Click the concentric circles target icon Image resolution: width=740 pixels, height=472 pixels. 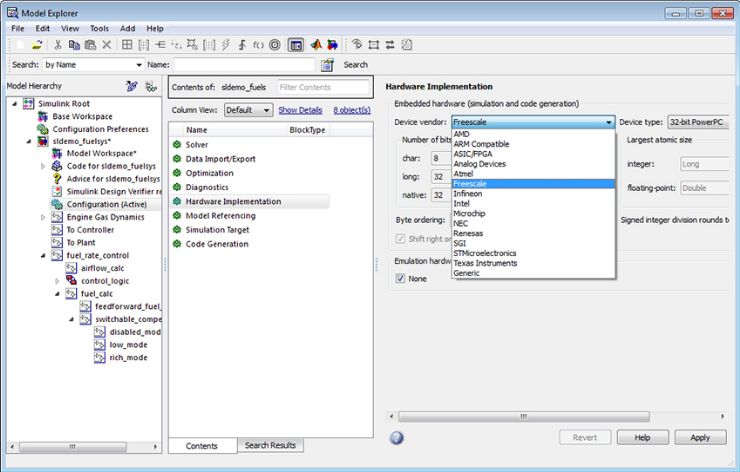[275, 45]
